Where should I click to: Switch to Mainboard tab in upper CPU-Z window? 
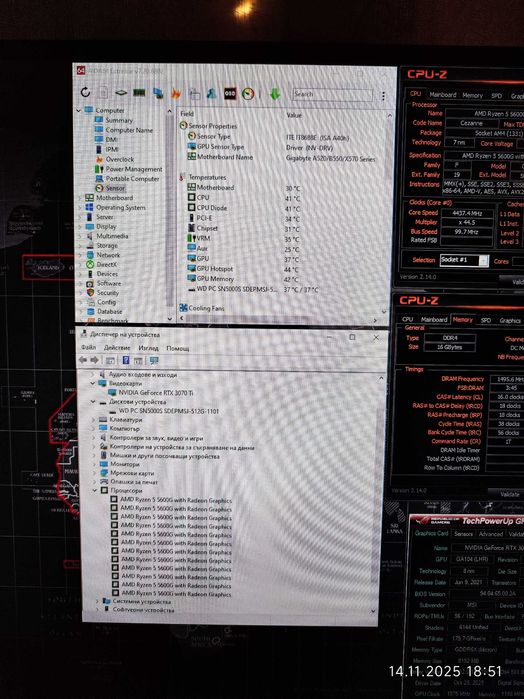tap(442, 95)
